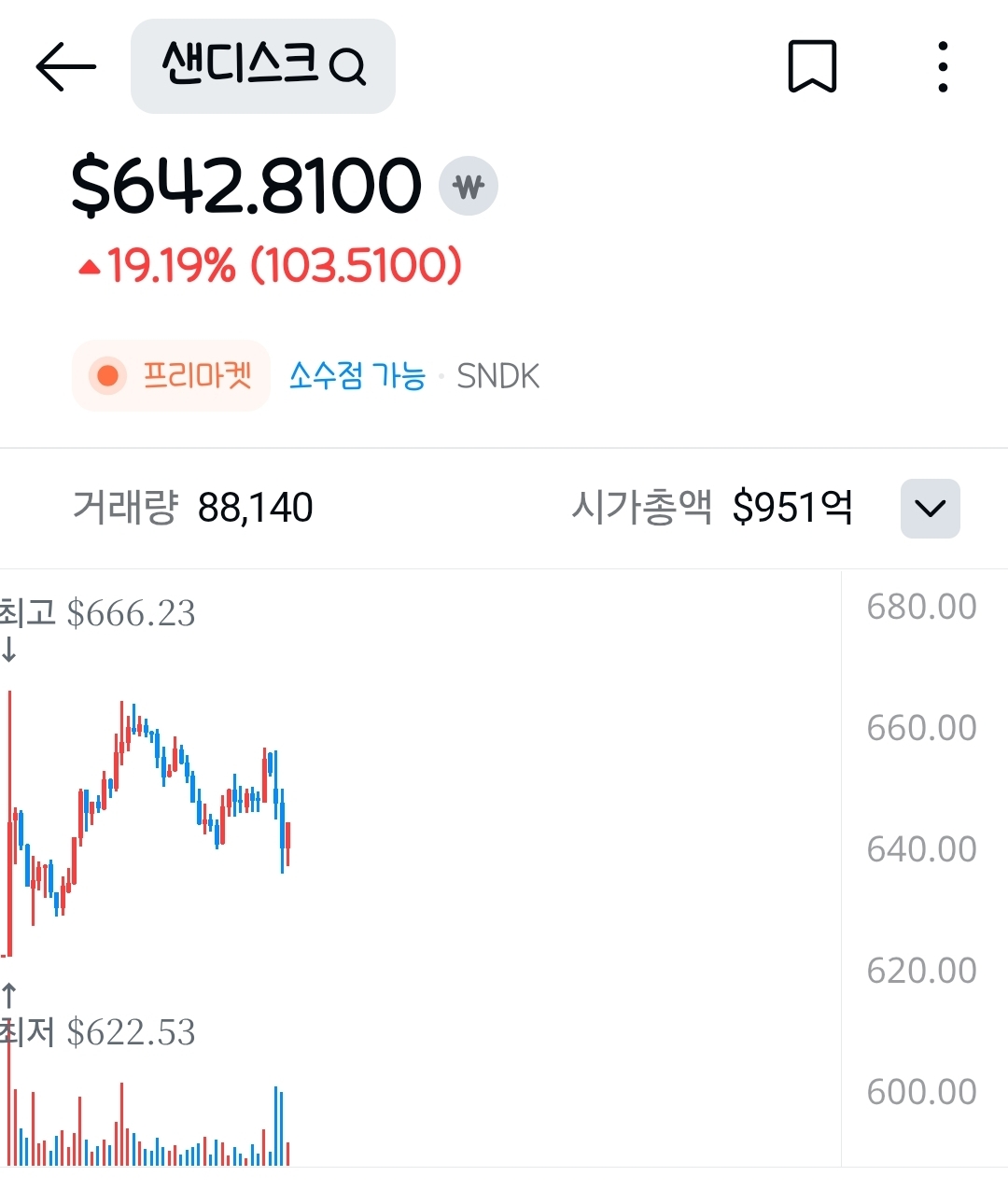This screenshot has height=1190, width=1008.
Task: Expand the stock details chevron dropdown
Action: pos(930,509)
